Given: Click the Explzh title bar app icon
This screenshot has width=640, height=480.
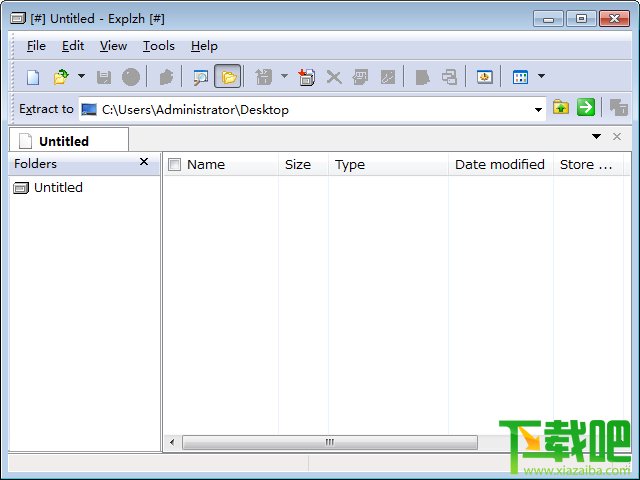Looking at the screenshot, I should point(19,18).
